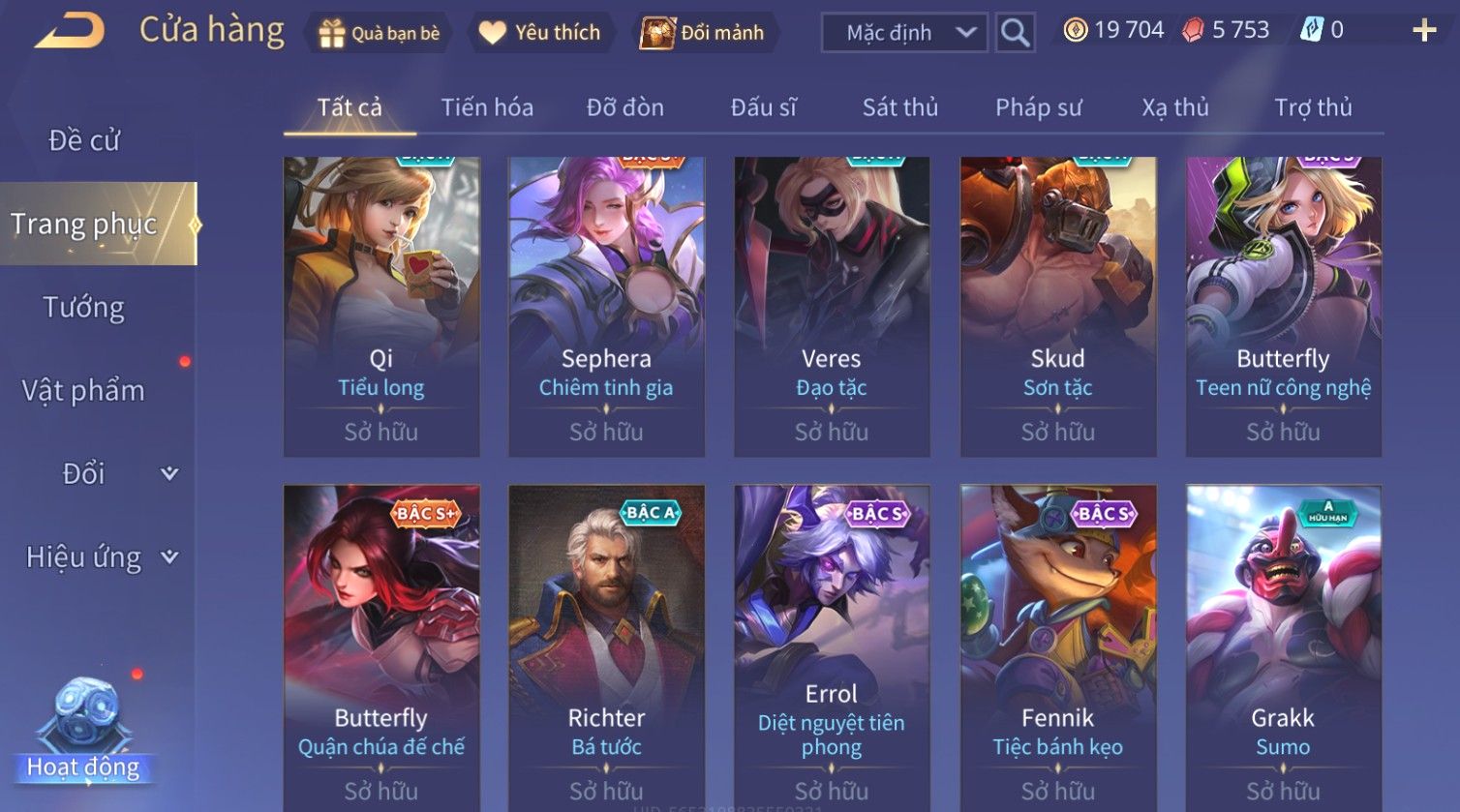1460x812 pixels.
Task: Open the Vật phẩm sidebar category
Action: [x=84, y=391]
